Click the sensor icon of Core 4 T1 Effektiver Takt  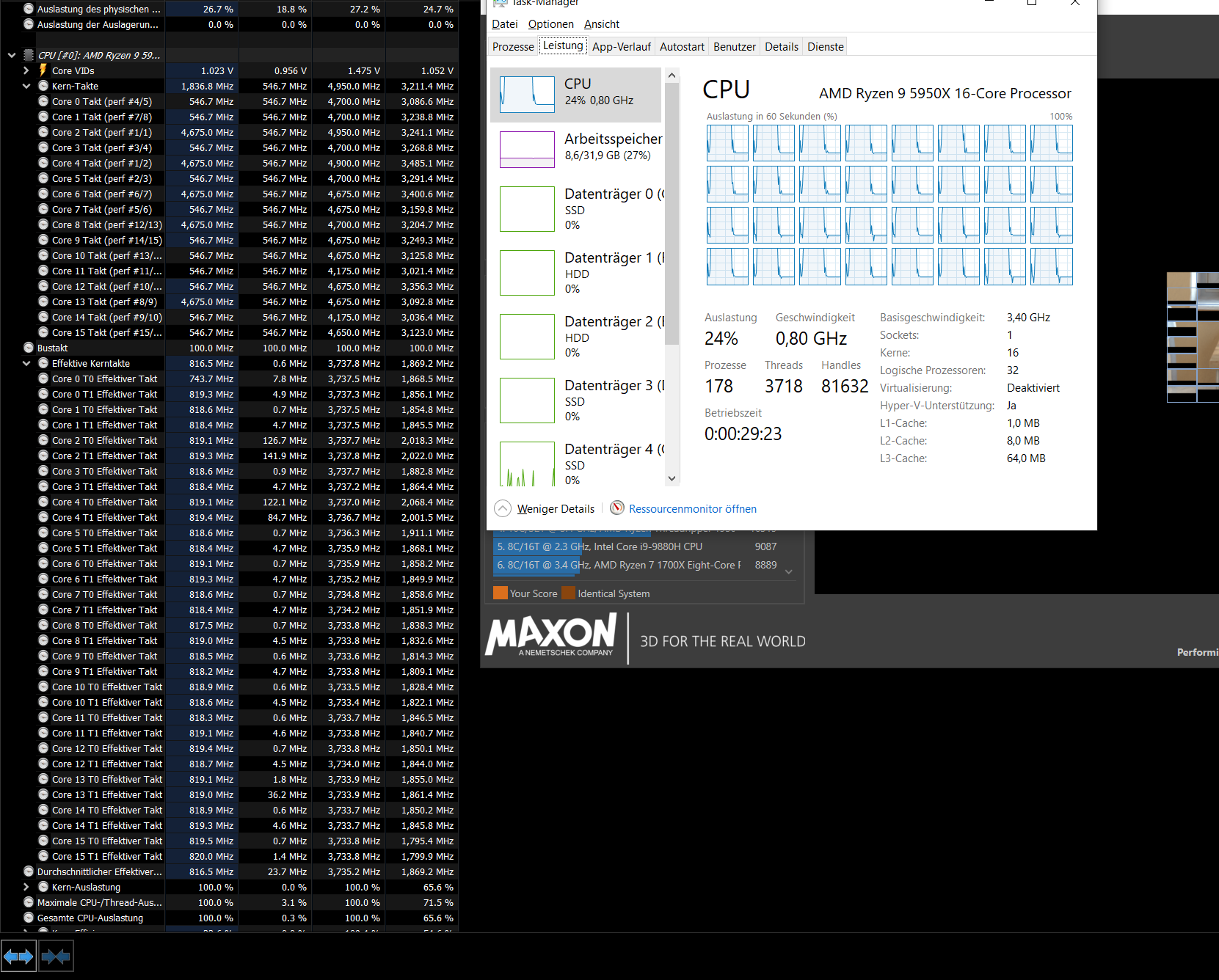(43, 517)
